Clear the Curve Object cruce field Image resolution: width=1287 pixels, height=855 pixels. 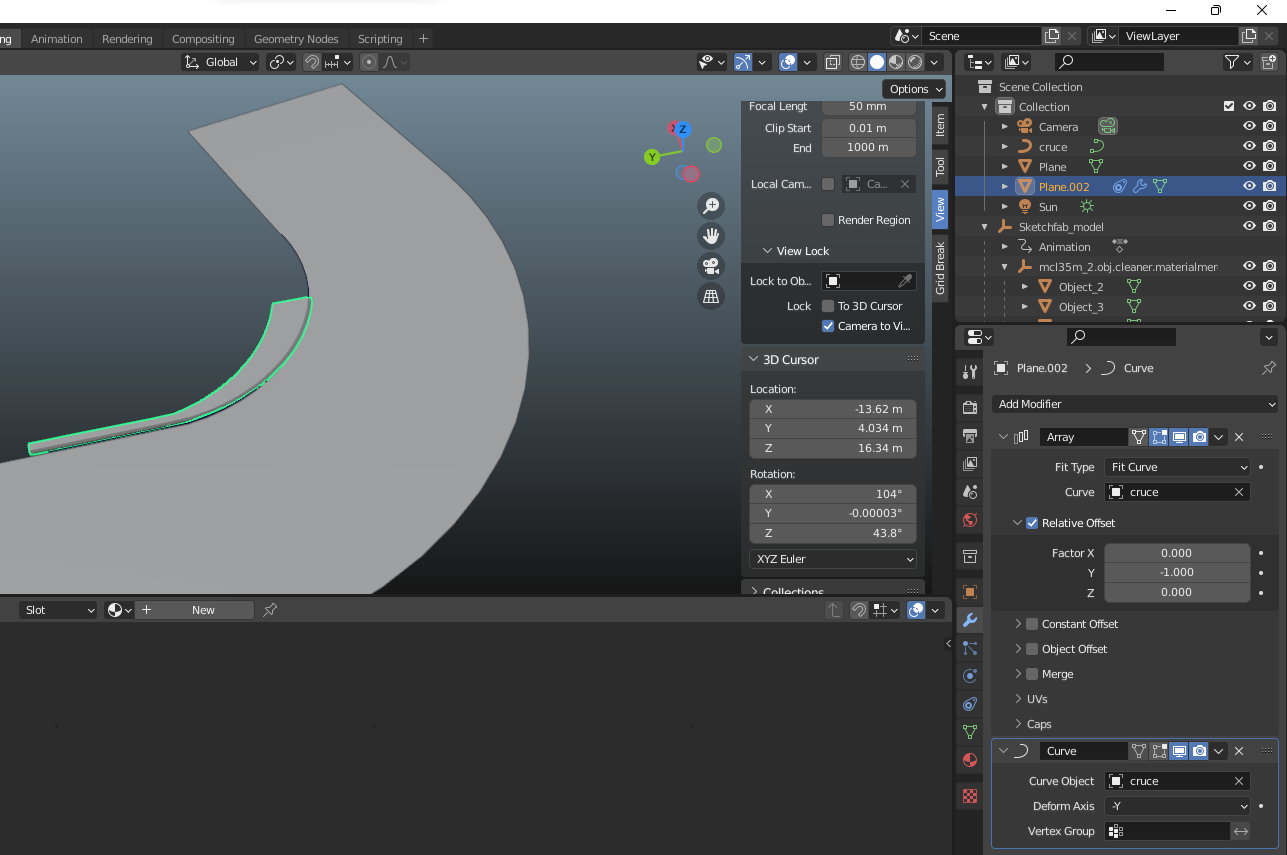click(1239, 781)
